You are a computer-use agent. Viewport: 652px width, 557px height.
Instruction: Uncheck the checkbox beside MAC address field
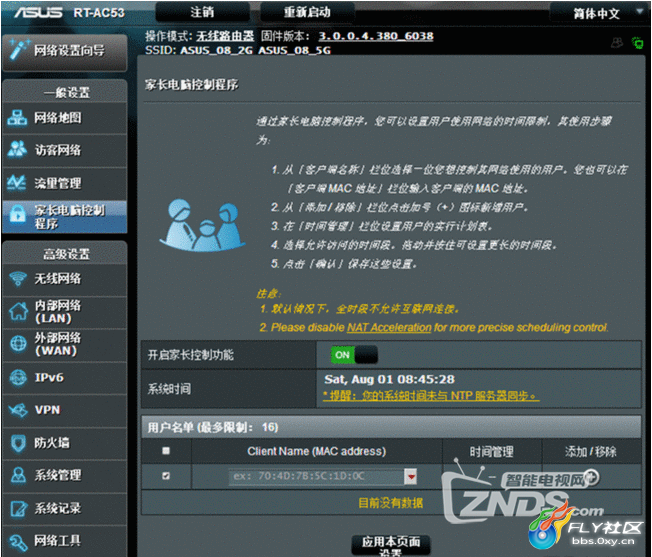pyautogui.click(x=166, y=476)
